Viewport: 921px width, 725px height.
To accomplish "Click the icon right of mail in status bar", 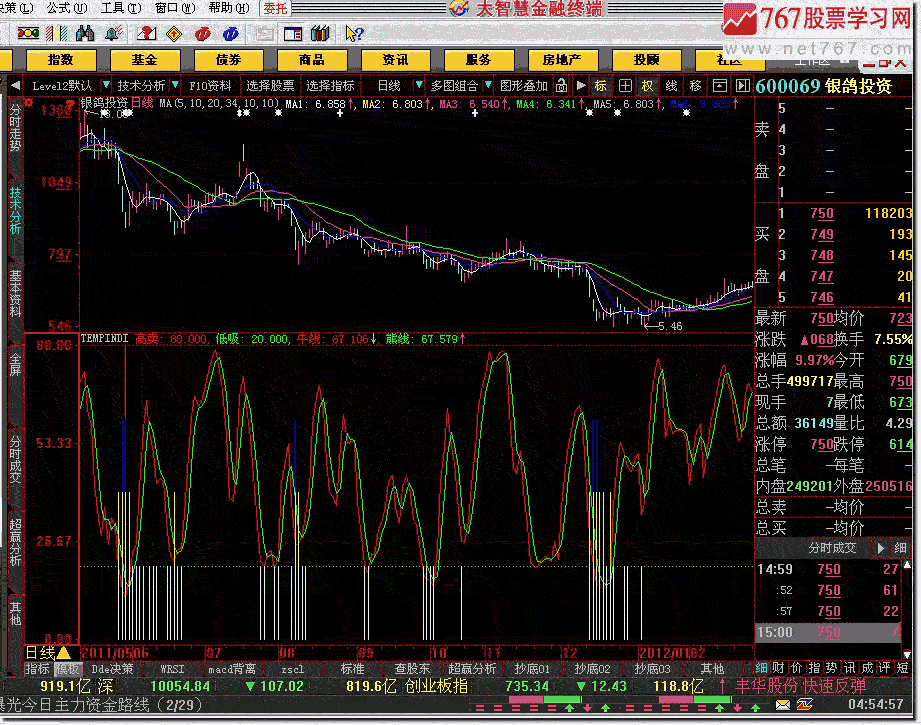I will tap(805, 704).
